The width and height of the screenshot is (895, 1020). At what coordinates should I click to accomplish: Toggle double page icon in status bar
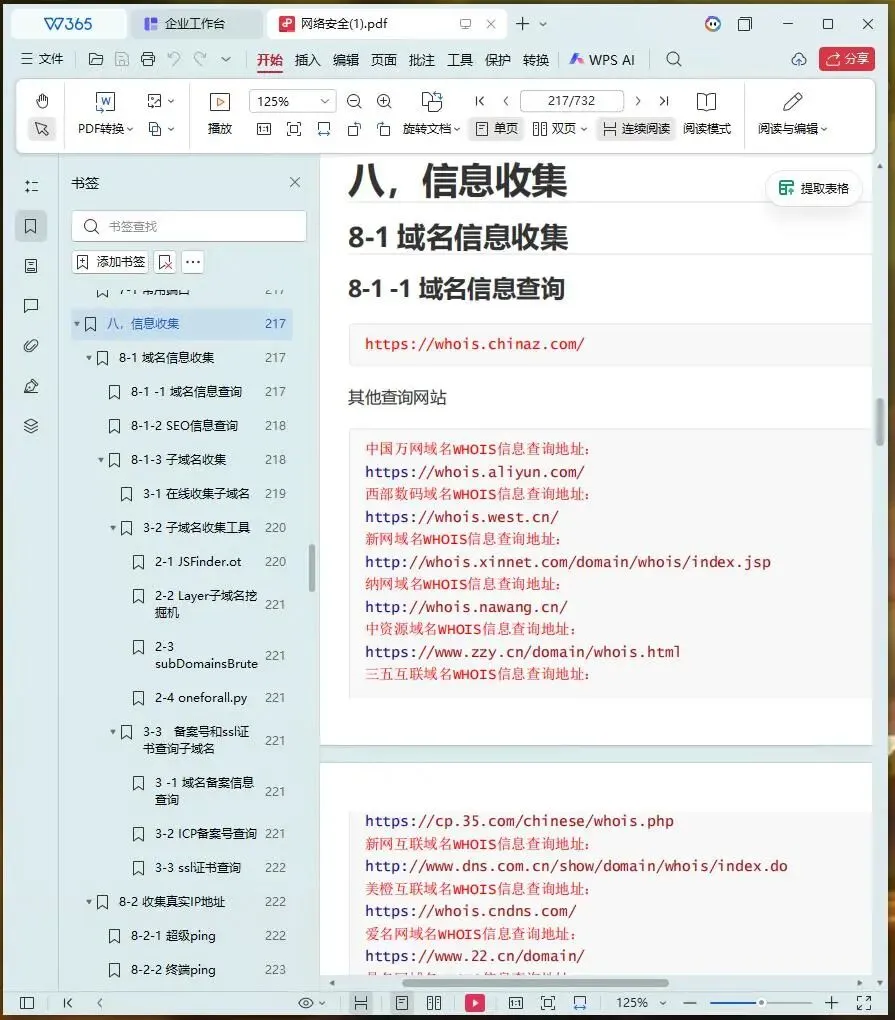[434, 1003]
